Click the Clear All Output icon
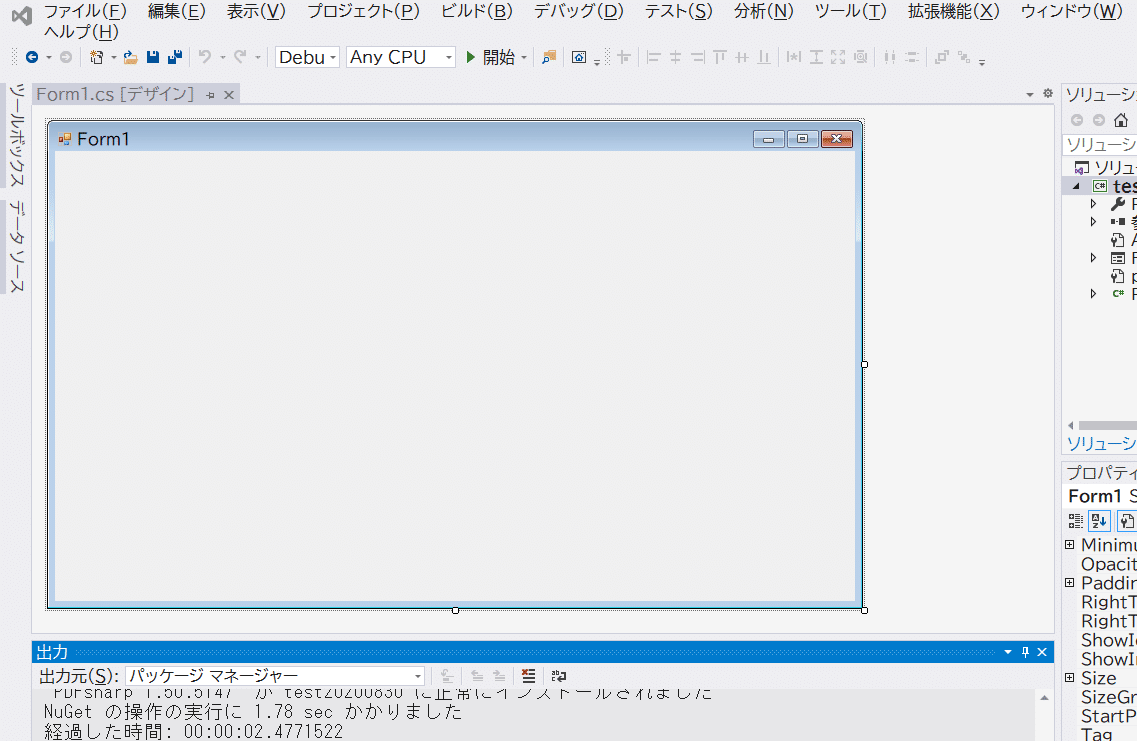 (528, 676)
